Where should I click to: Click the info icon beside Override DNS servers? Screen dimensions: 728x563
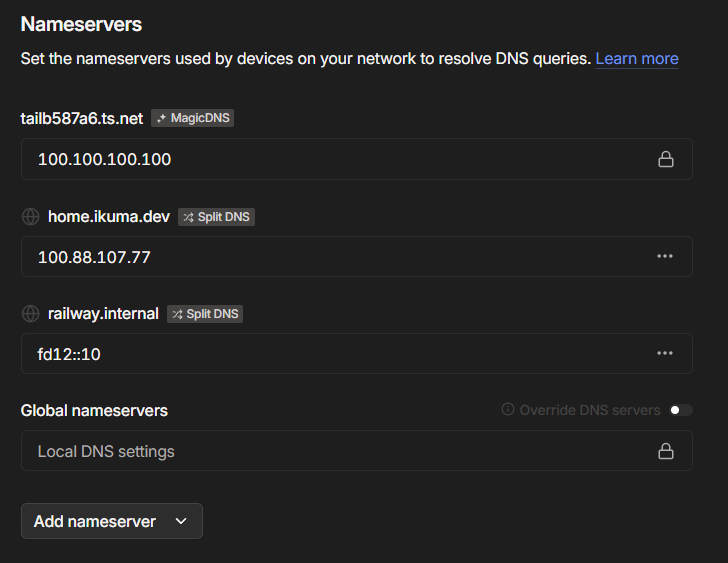[x=508, y=409]
